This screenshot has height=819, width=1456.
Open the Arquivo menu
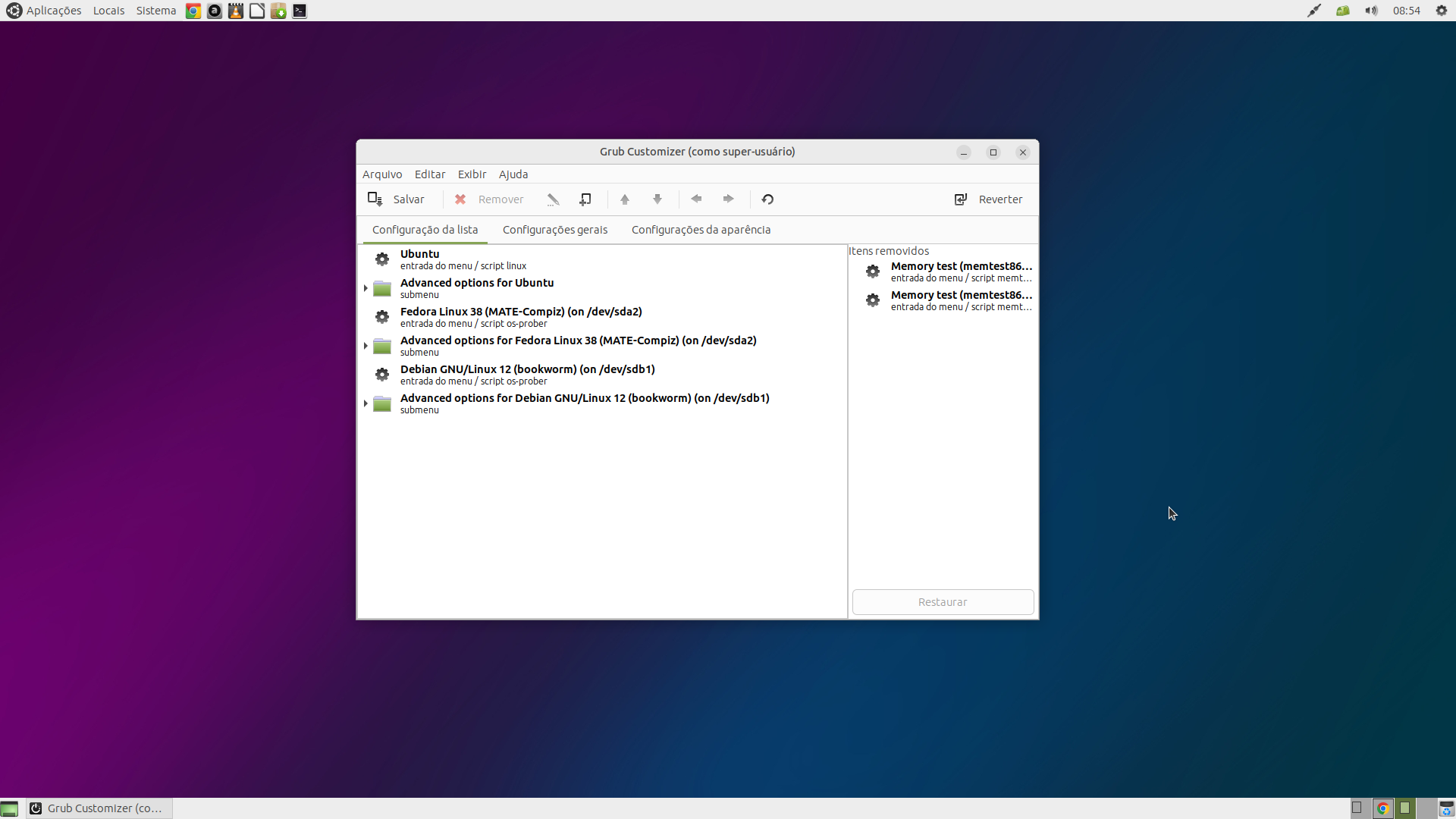click(x=382, y=174)
